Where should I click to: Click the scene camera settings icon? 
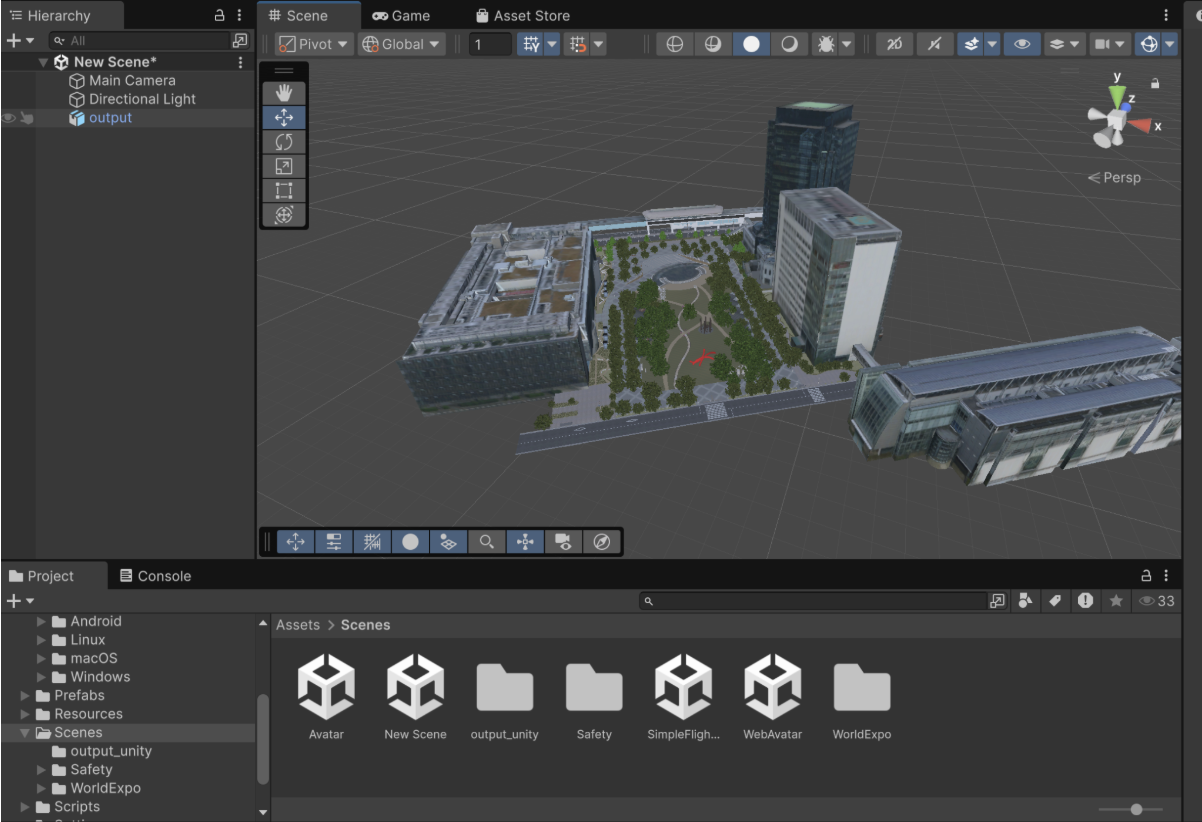click(563, 541)
